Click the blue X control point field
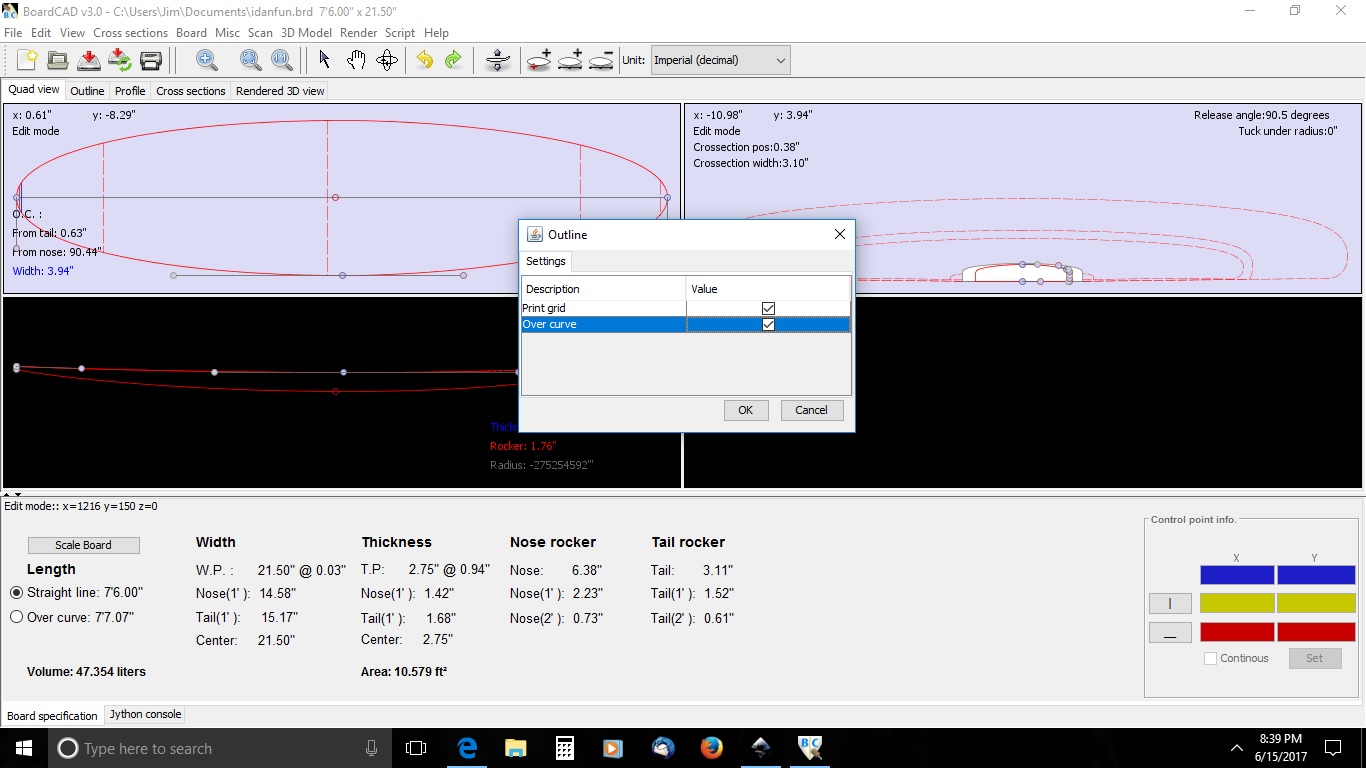This screenshot has height=768, width=1366. (x=1237, y=575)
